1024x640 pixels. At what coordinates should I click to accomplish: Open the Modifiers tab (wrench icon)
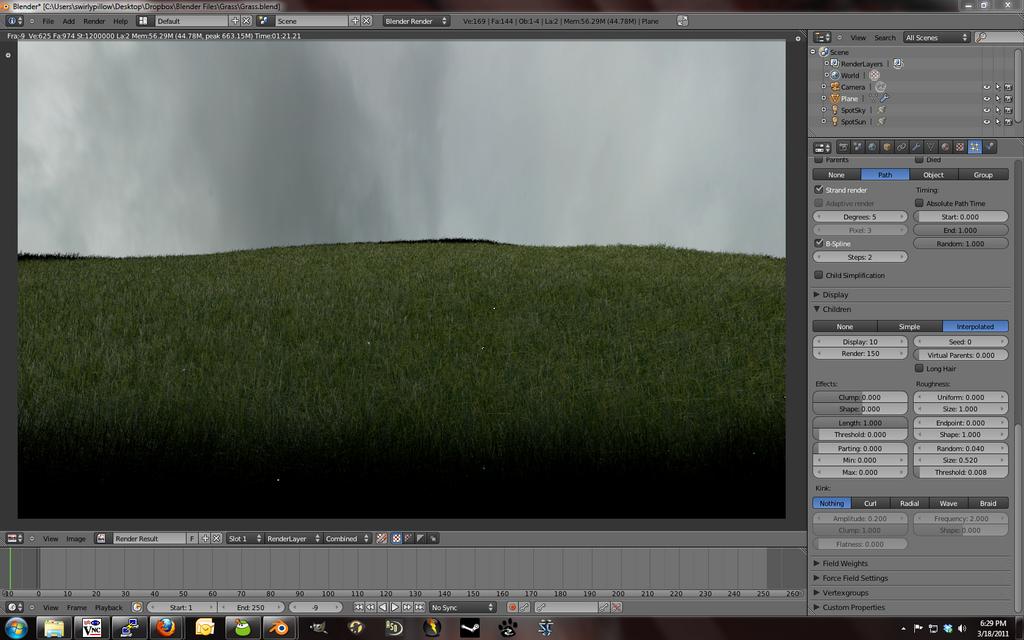(x=916, y=147)
